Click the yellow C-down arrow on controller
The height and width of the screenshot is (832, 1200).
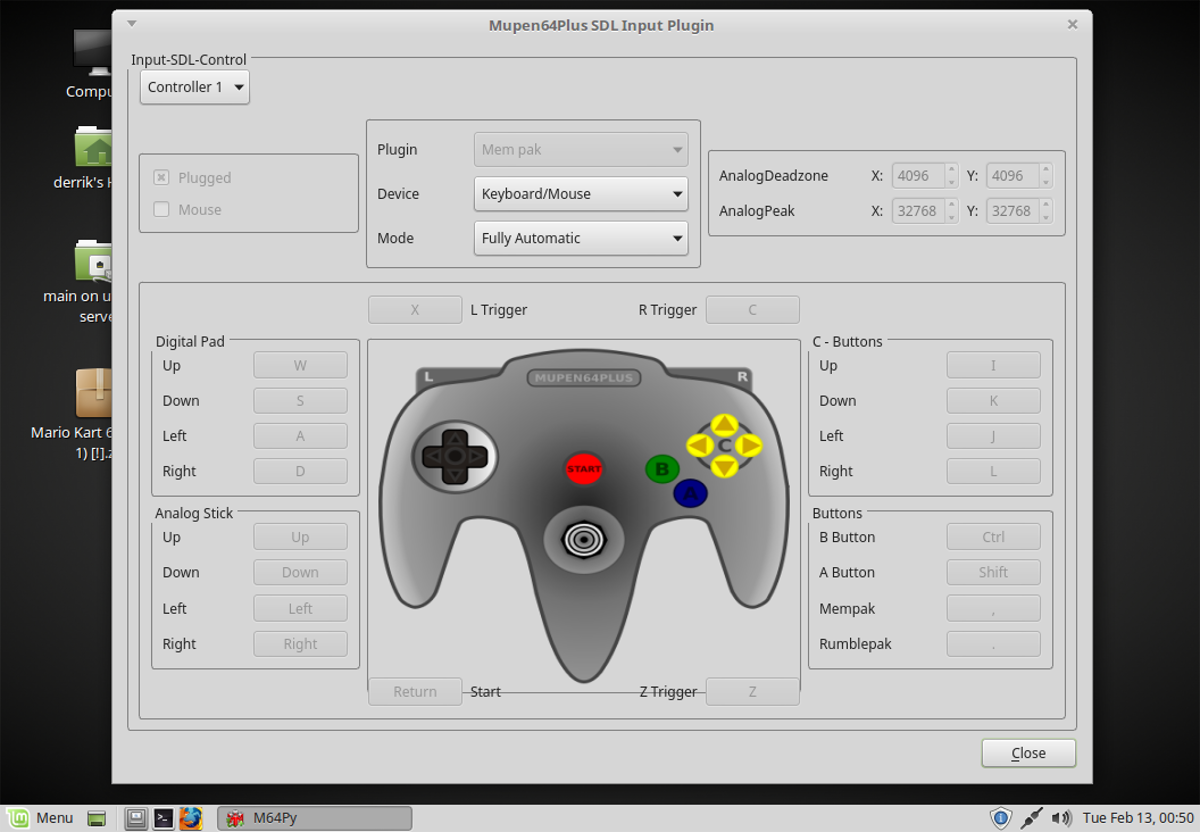click(725, 465)
